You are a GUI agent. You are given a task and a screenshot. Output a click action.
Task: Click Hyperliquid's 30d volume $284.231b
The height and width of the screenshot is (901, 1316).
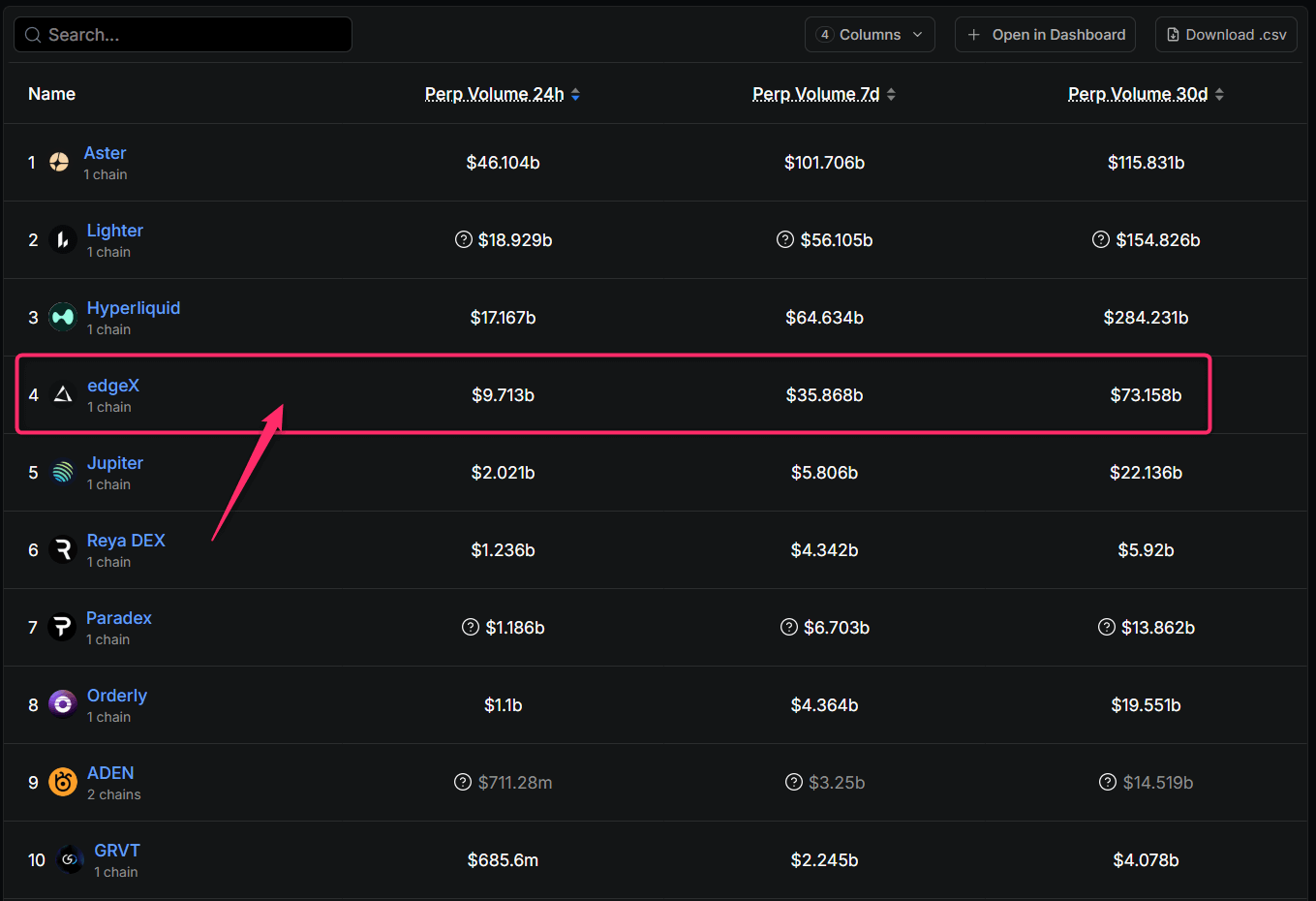1147,318
